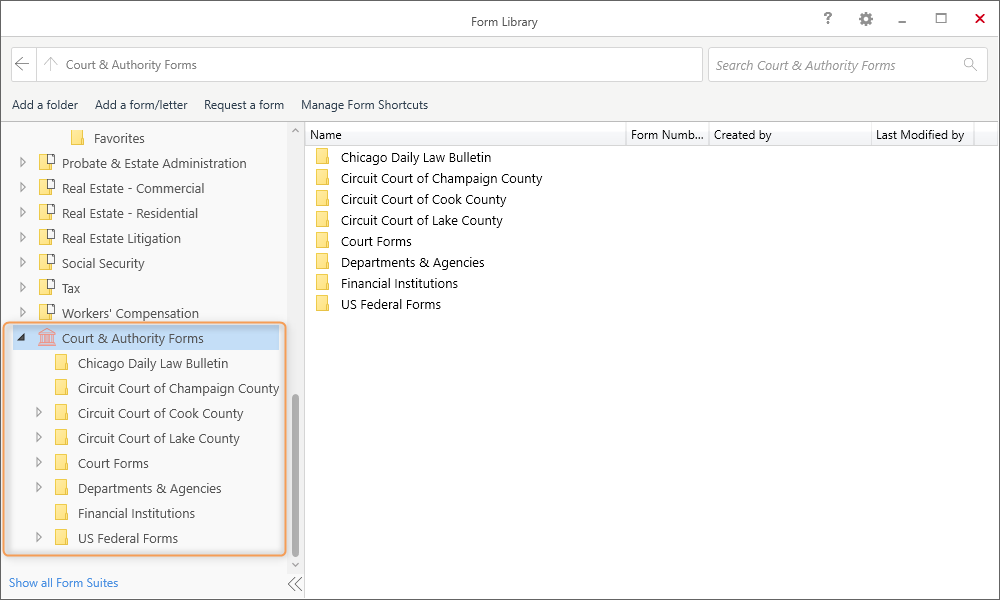Sort by Created by column header
The image size is (1000, 600).
pyautogui.click(x=790, y=135)
